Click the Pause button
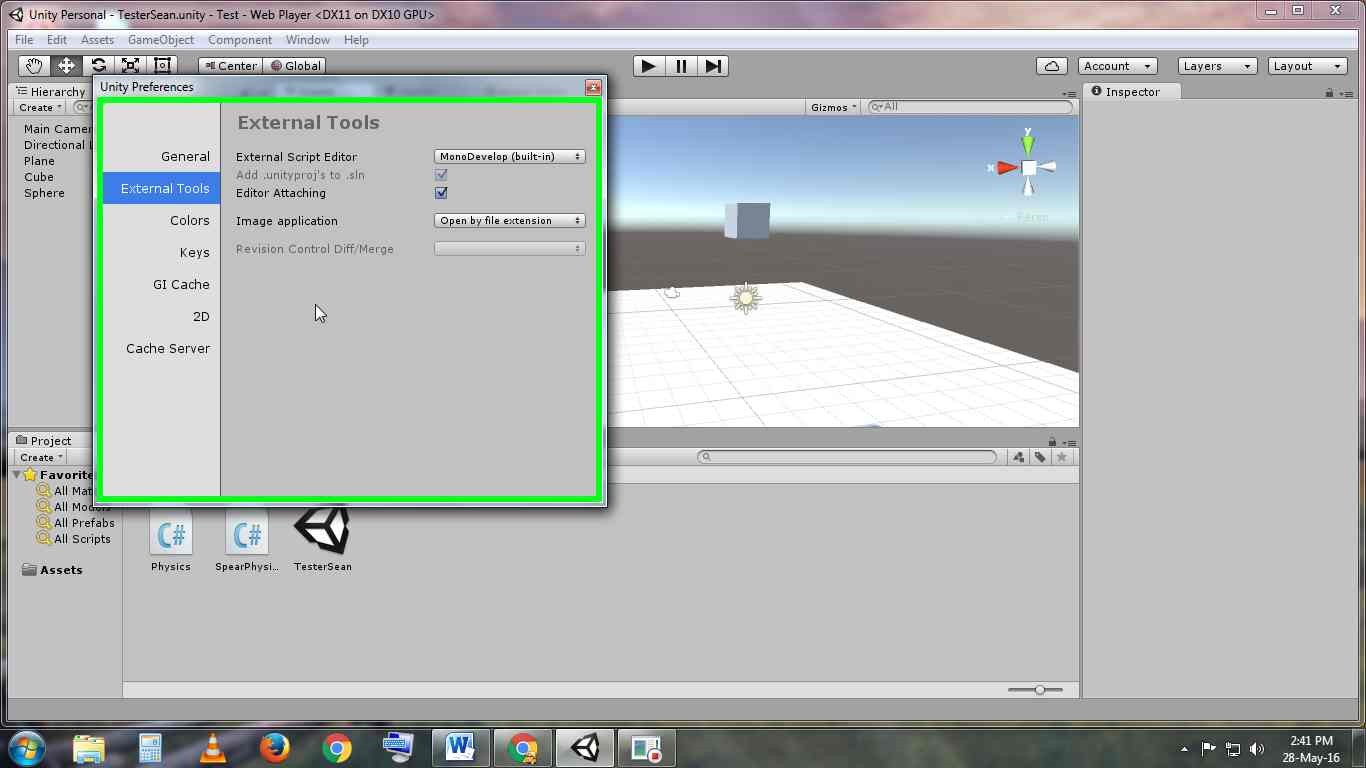Image resolution: width=1366 pixels, height=768 pixels. tap(681, 66)
